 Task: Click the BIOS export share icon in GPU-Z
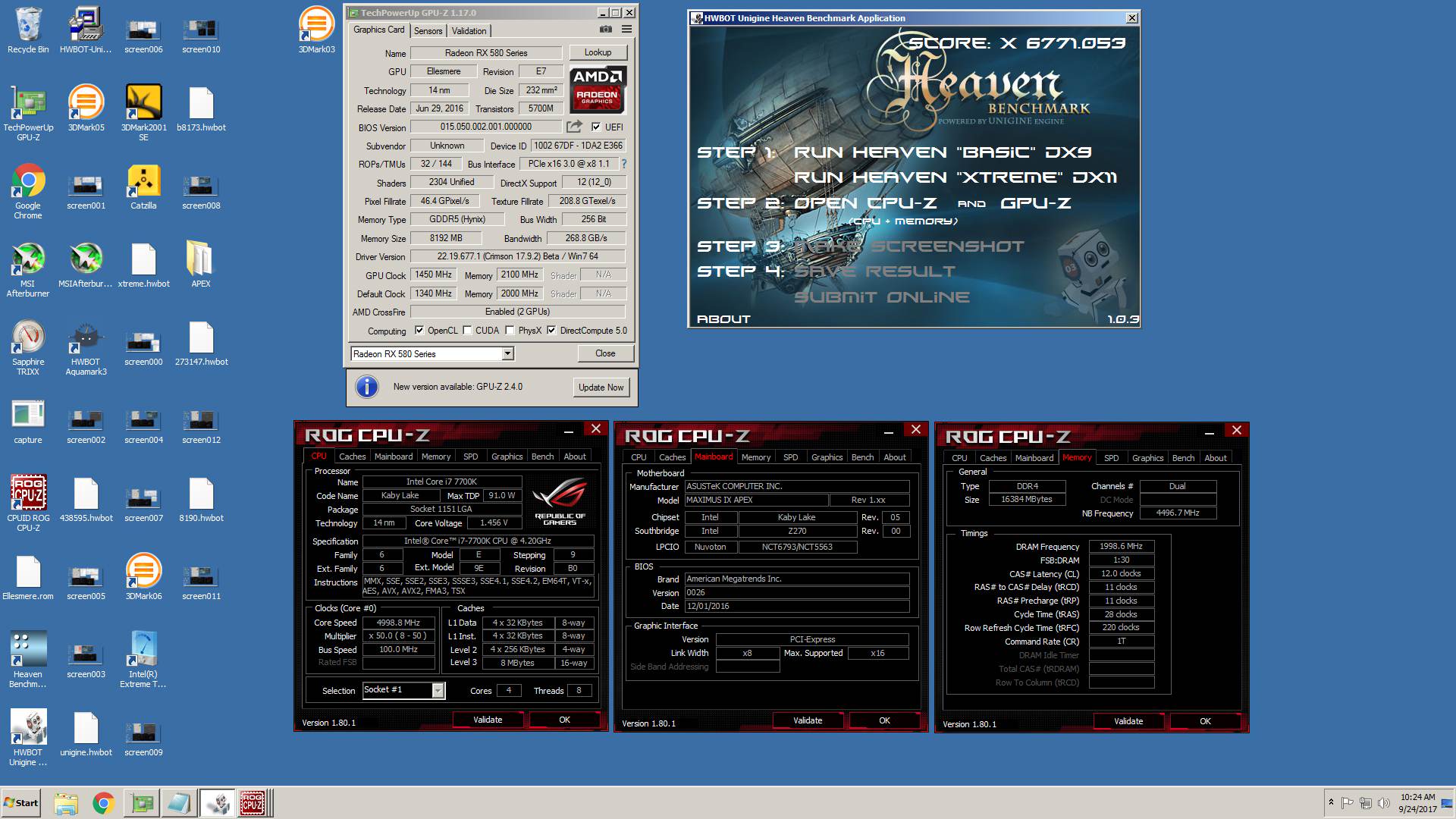[x=574, y=127]
